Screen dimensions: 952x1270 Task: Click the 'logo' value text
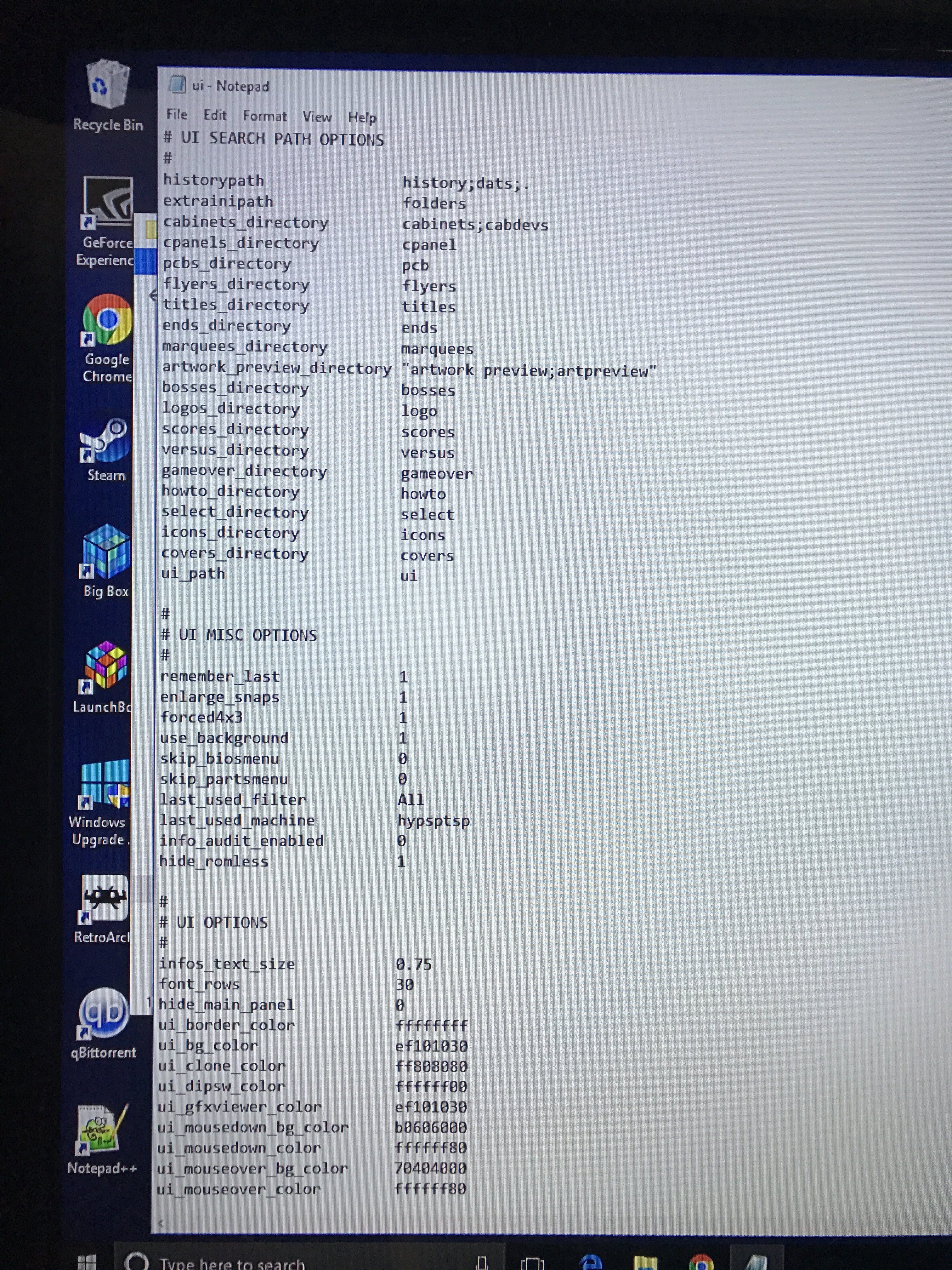[x=419, y=411]
